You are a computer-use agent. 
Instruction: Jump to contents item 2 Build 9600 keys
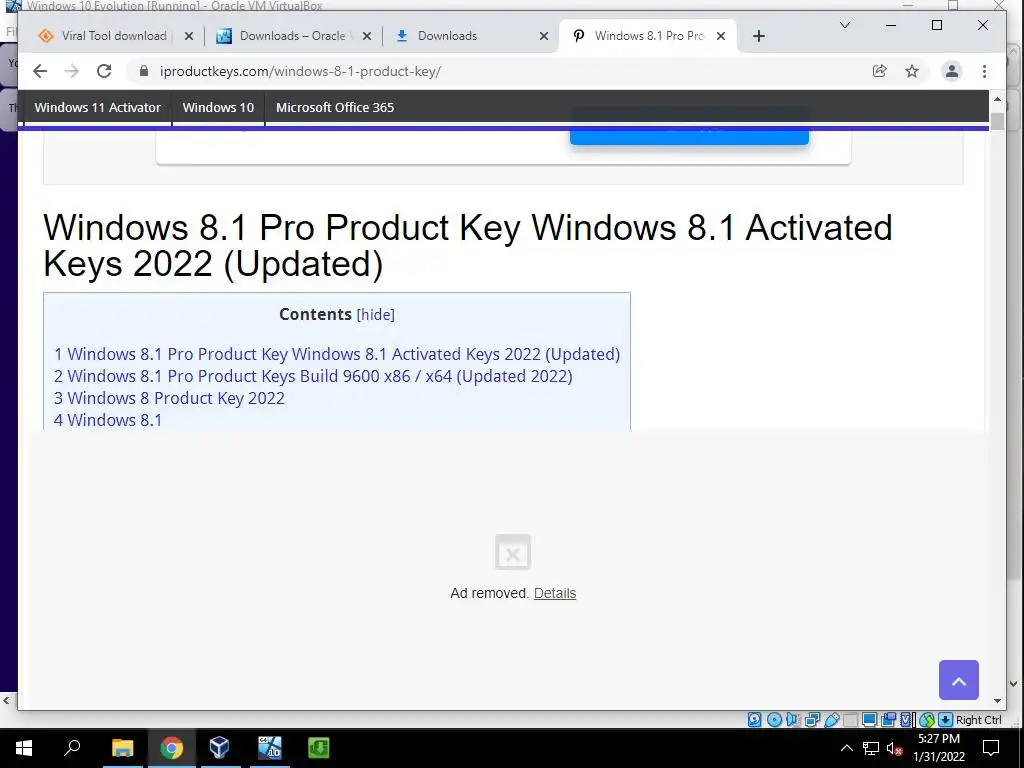(313, 376)
